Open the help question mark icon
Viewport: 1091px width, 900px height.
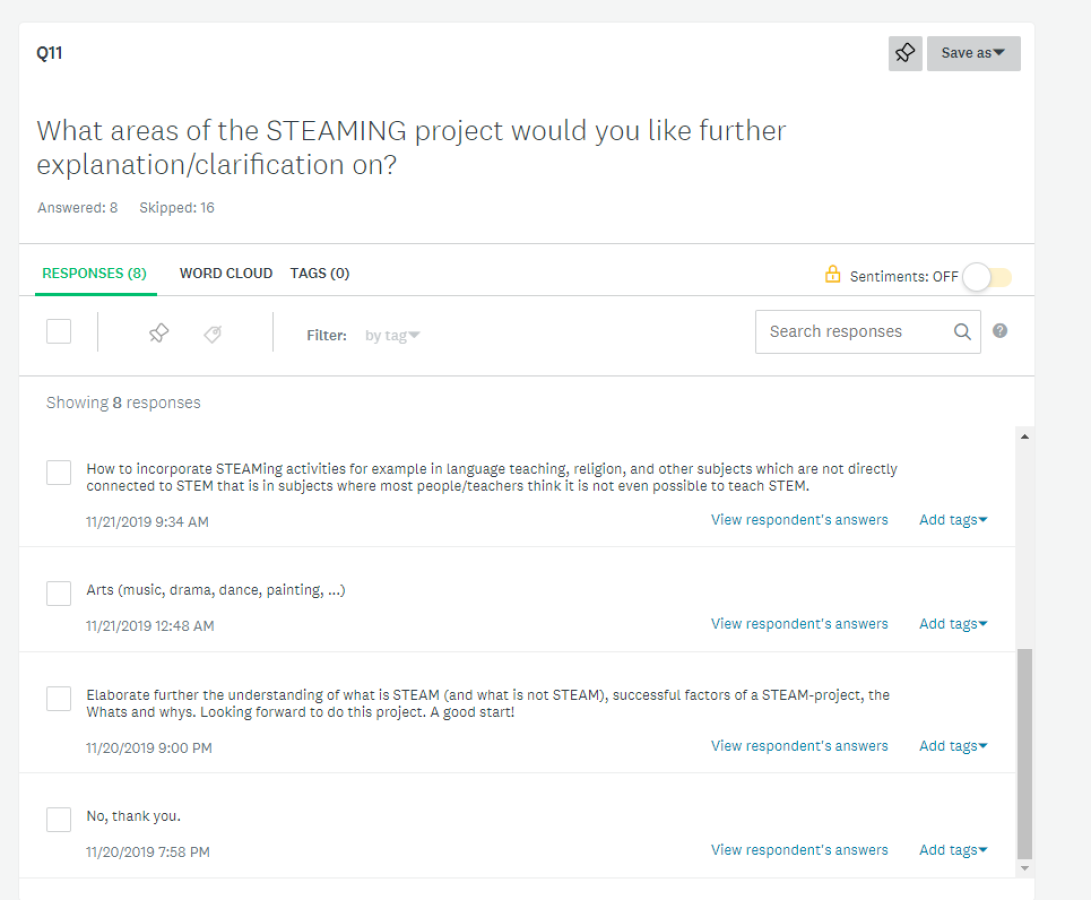click(1000, 331)
